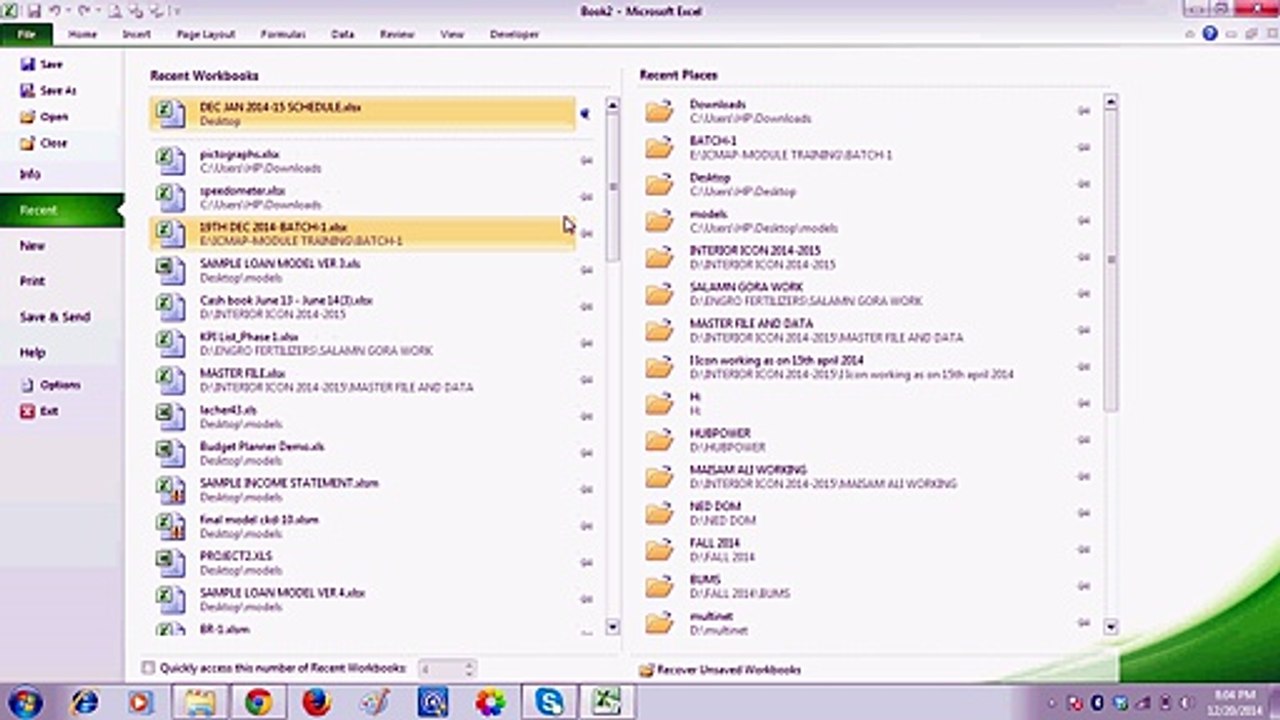Click Recover Unsaved Workbooks
Viewport: 1280px width, 720px height.
(720, 669)
